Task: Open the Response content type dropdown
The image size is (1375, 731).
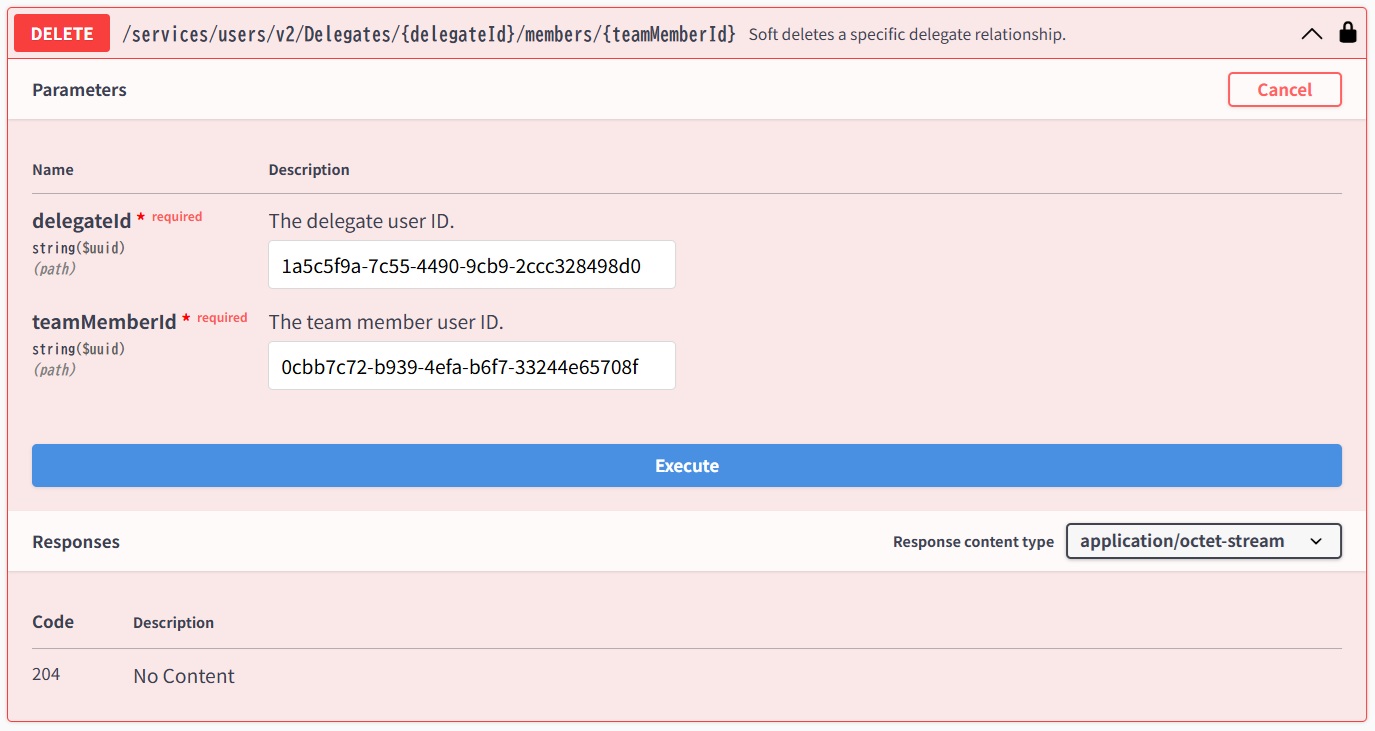Action: tap(1204, 541)
